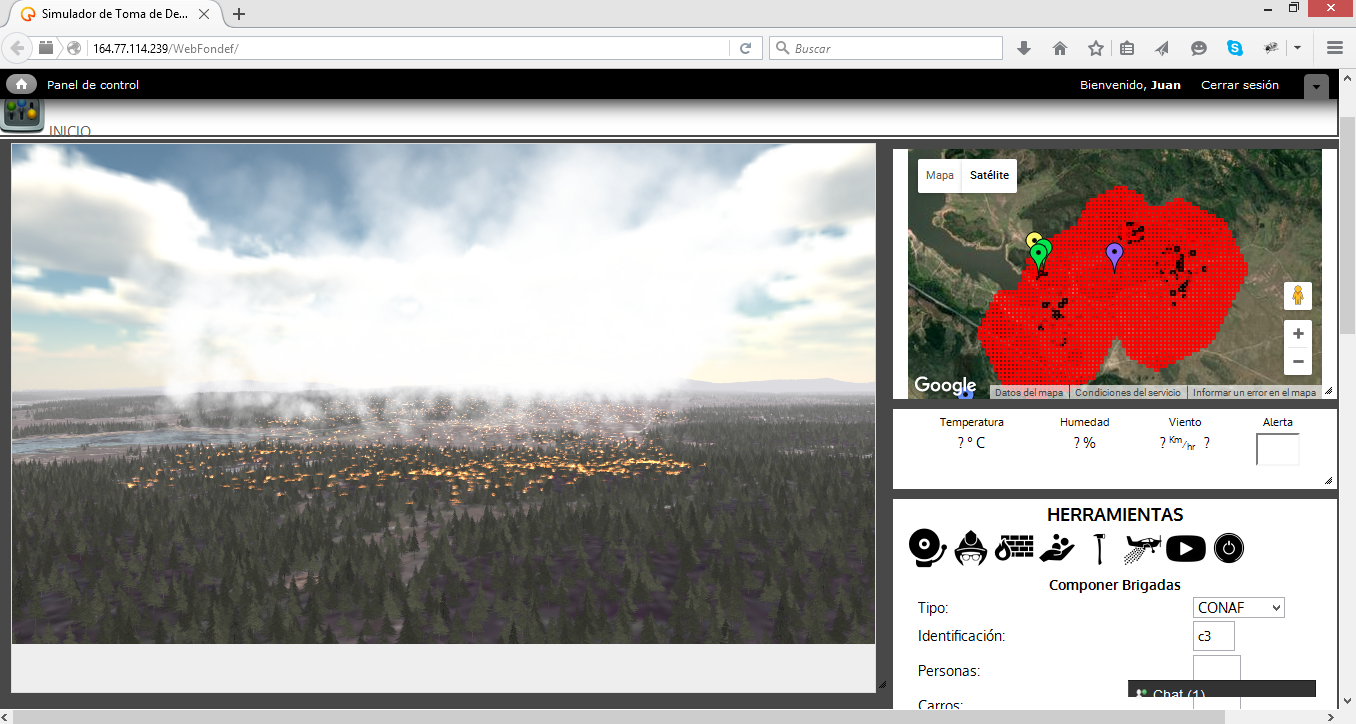Click the Identificación input field
Screen dimensions: 1356x724
tap(1213, 636)
